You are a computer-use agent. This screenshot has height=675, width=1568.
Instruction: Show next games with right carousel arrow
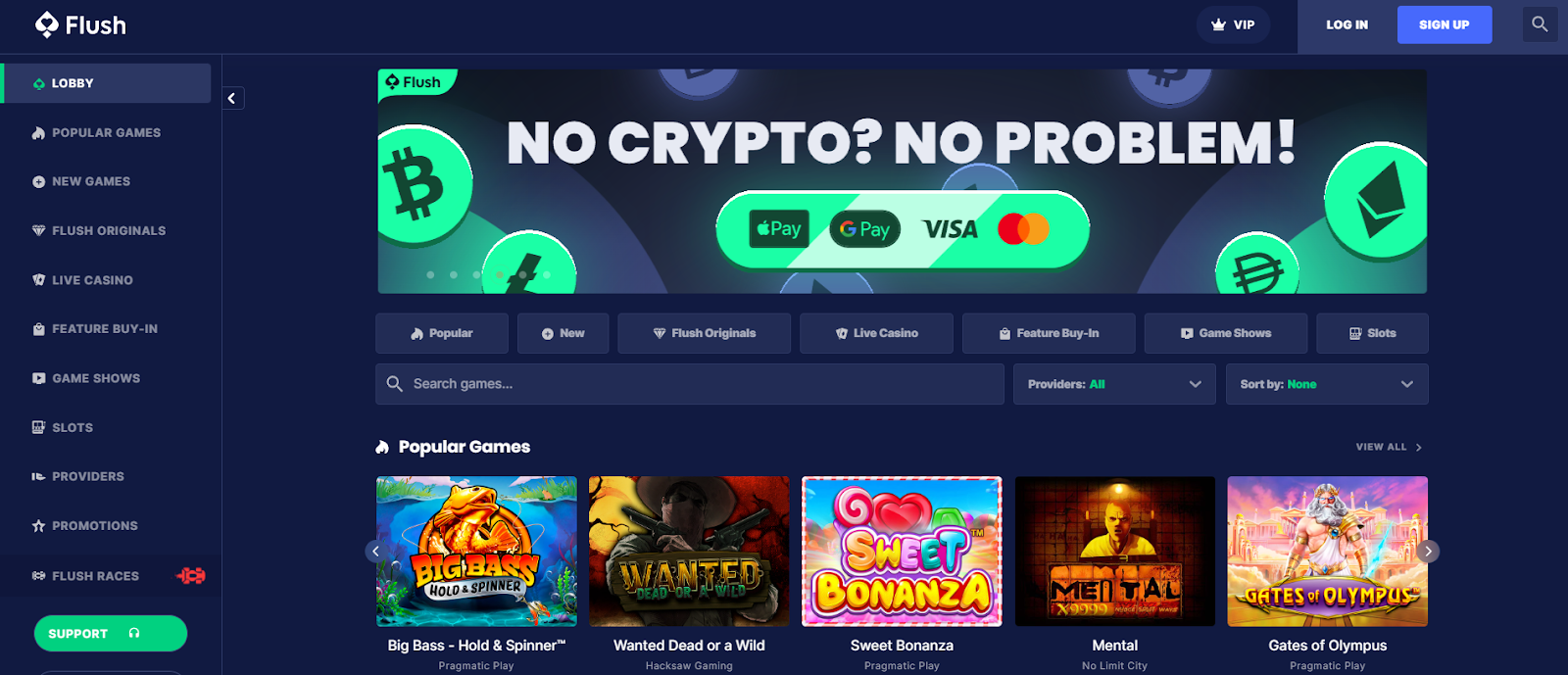[1428, 552]
